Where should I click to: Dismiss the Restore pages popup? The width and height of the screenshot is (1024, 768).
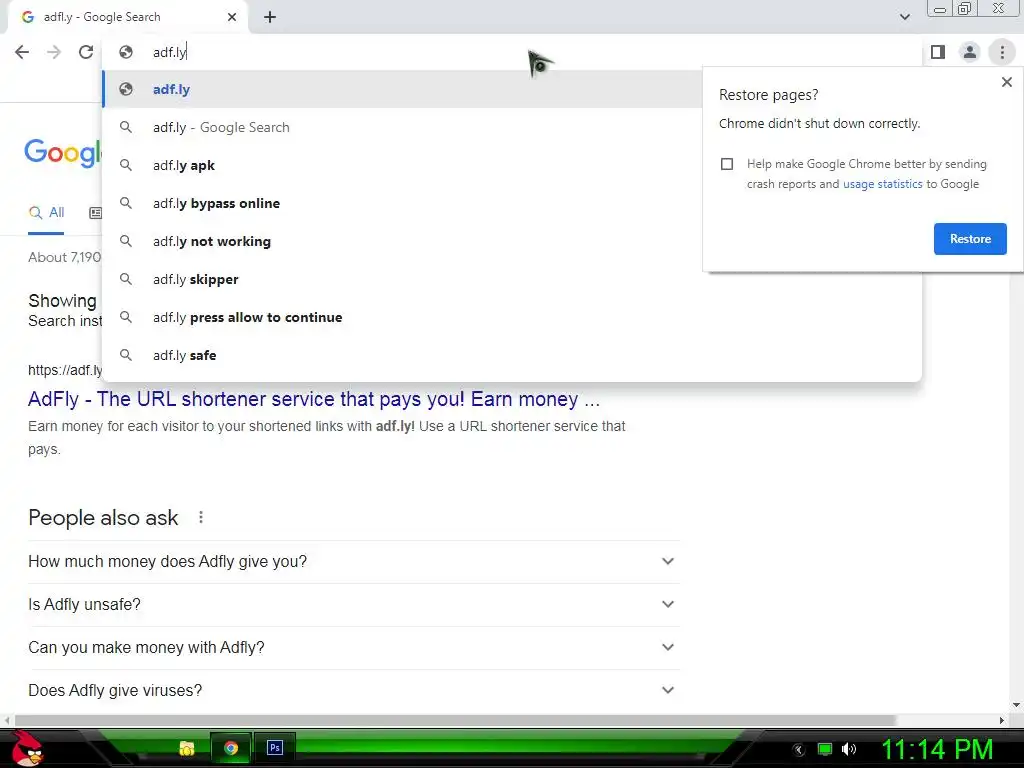coord(1006,82)
